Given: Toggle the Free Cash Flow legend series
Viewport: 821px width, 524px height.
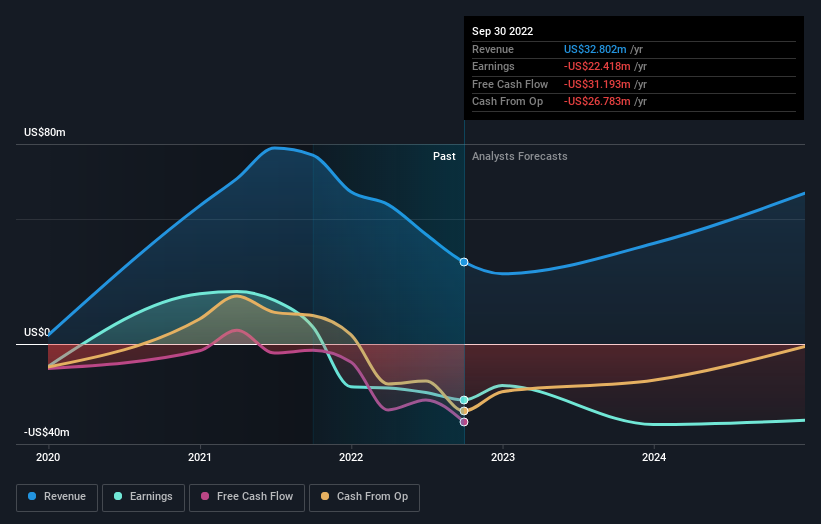Looking at the screenshot, I should (x=247, y=497).
